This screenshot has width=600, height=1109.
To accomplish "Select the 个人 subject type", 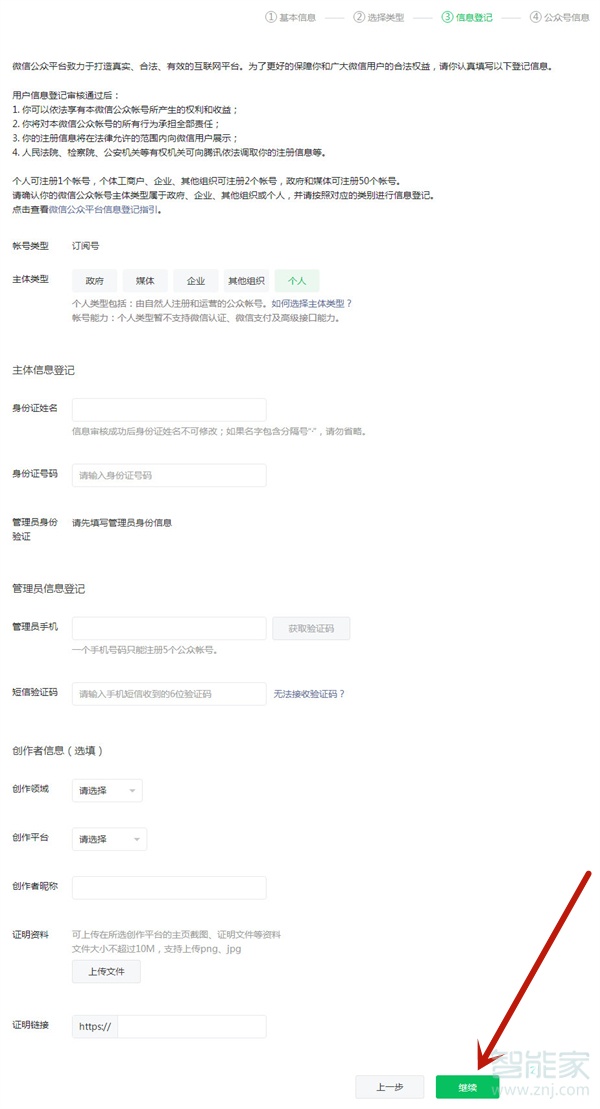I will point(297,281).
